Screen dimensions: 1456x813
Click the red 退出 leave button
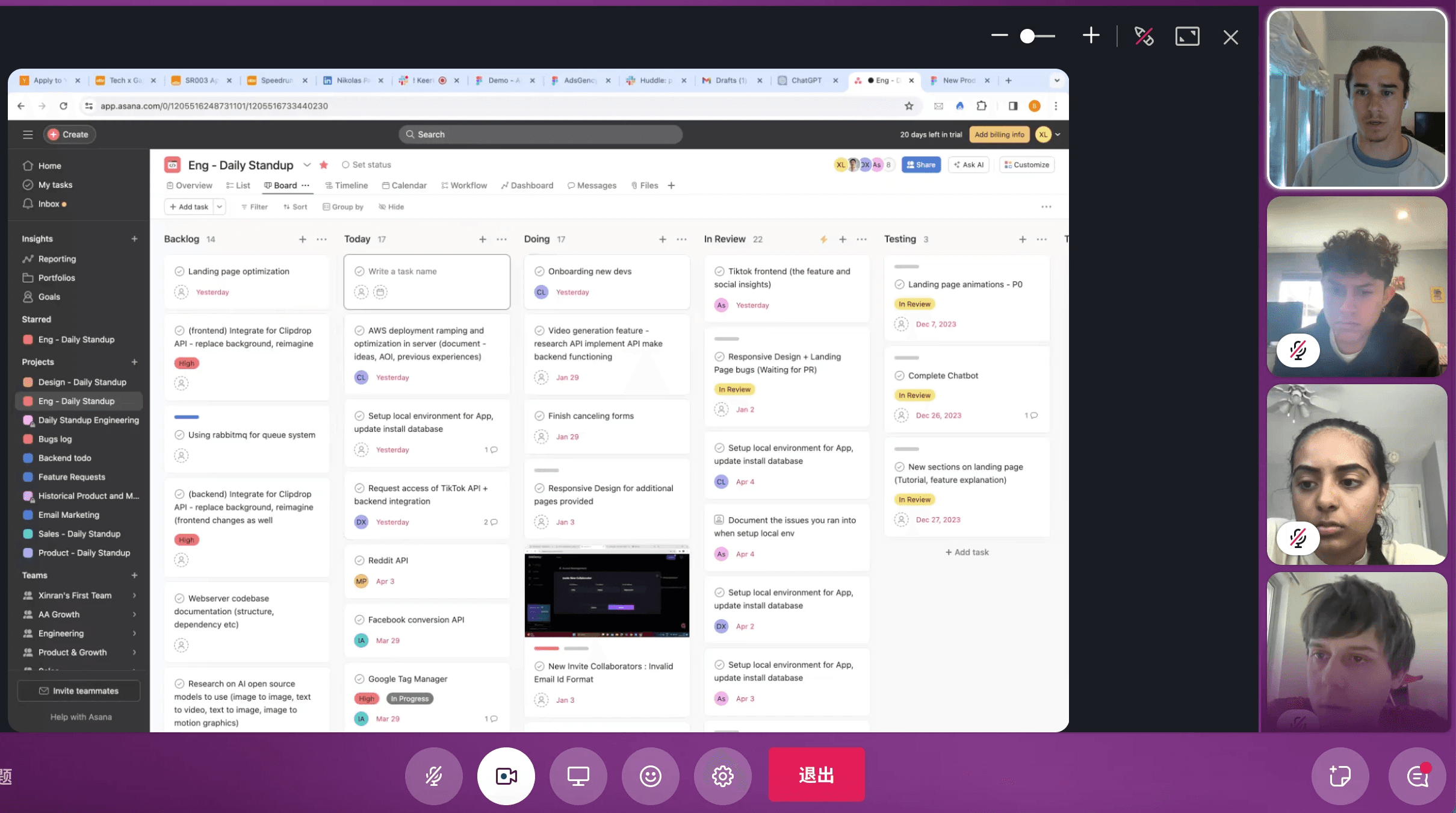[816, 774]
